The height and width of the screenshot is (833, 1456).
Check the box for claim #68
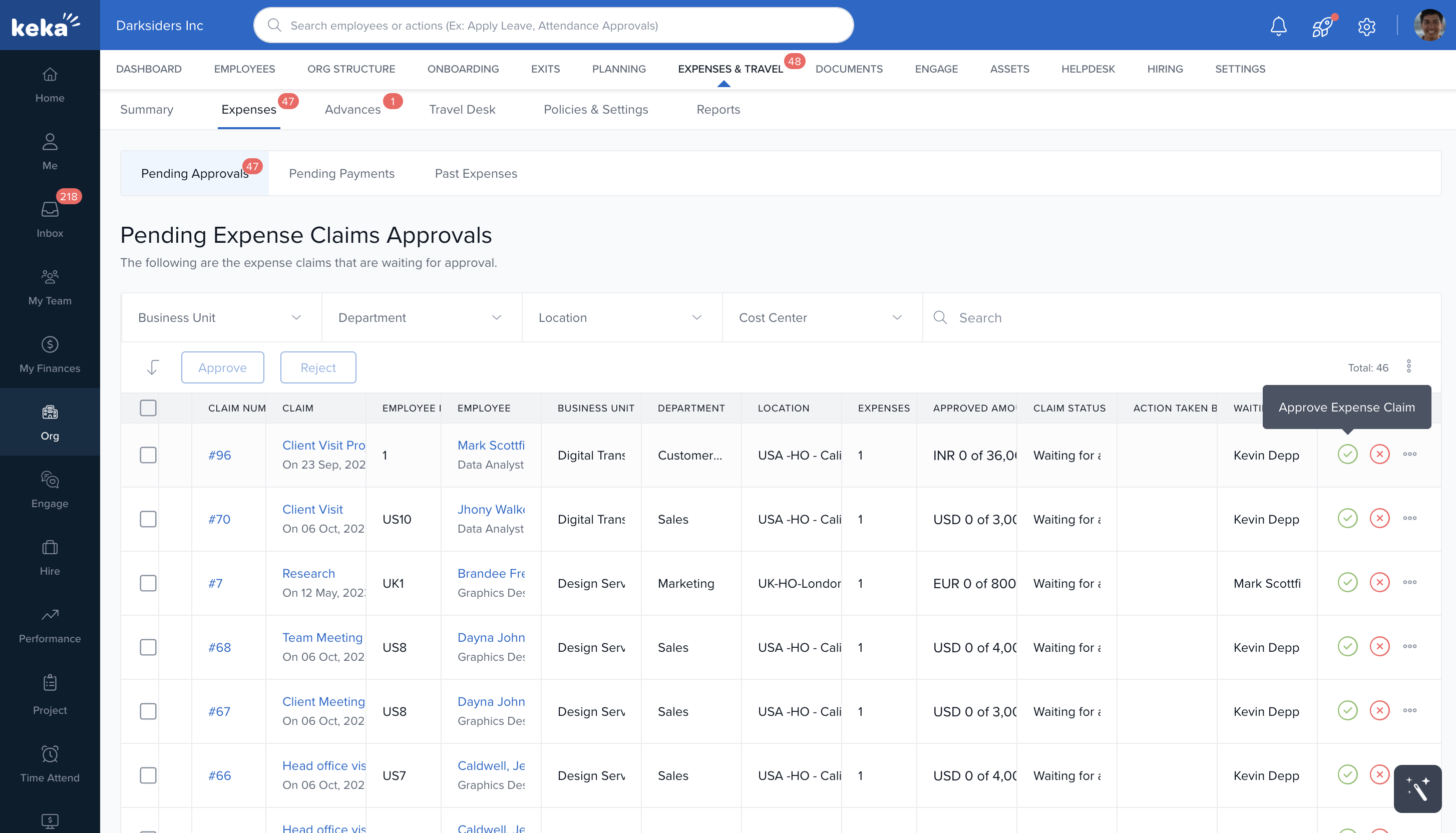[x=148, y=647]
